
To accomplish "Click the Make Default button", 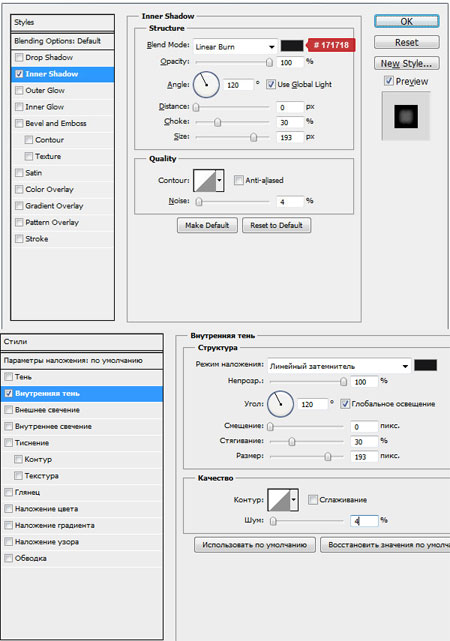I will click(207, 225).
